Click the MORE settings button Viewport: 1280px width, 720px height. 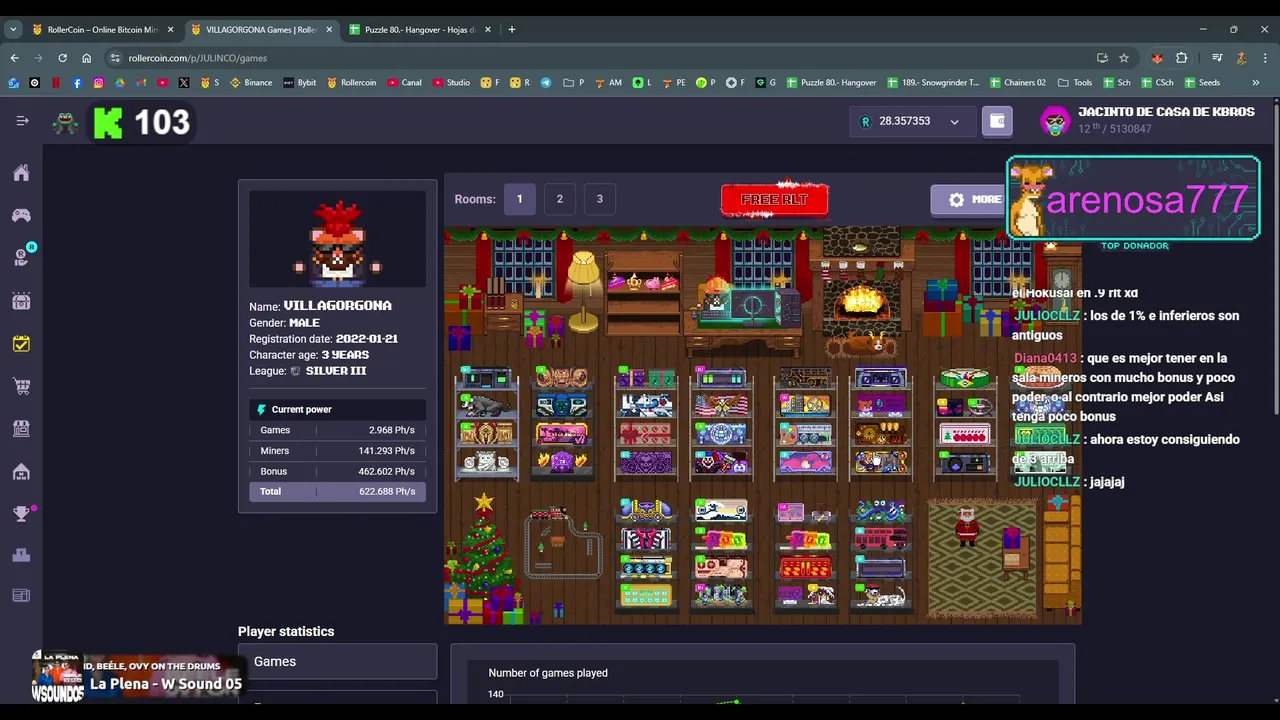(x=973, y=199)
